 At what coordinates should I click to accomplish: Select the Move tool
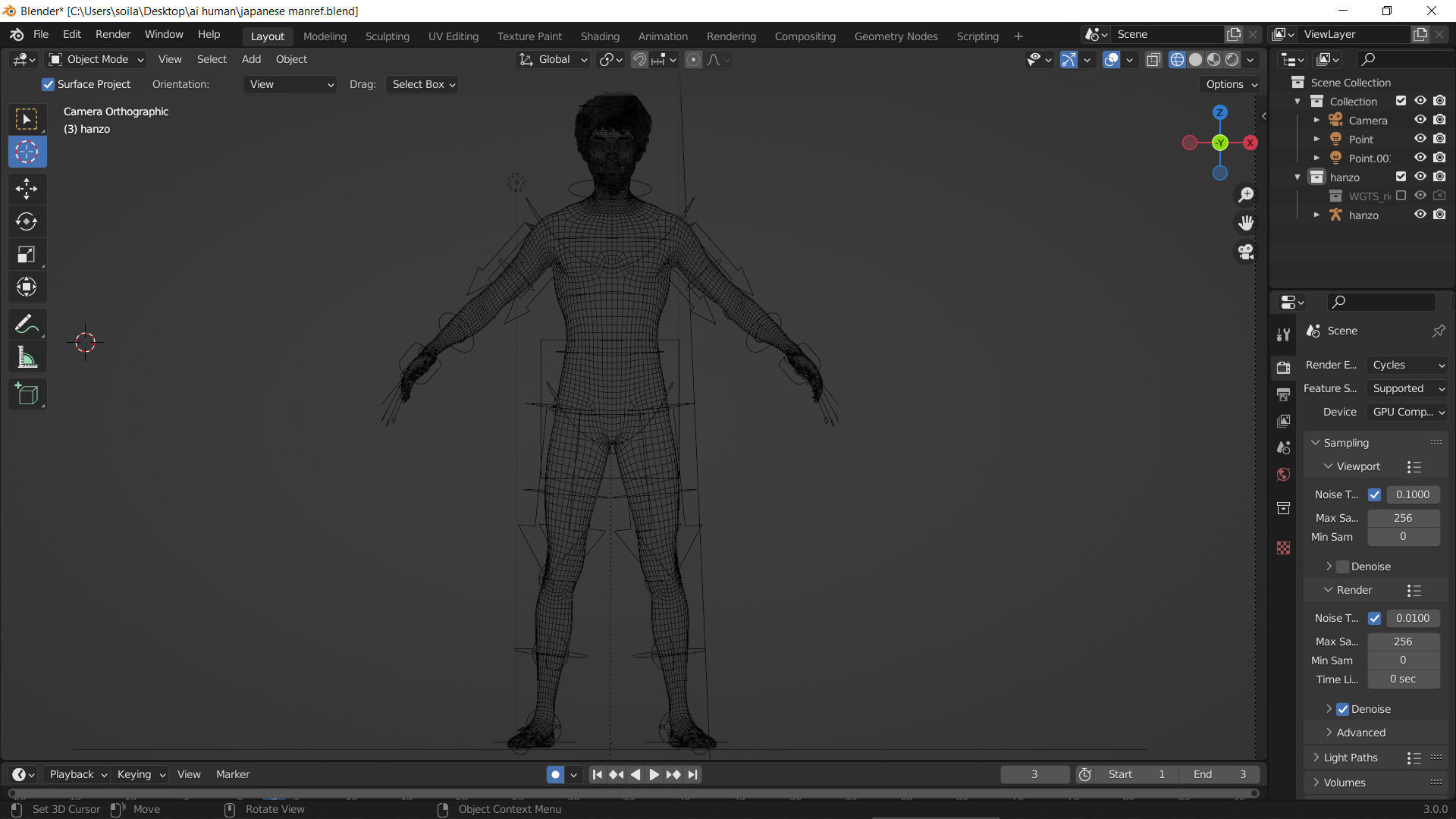27,188
